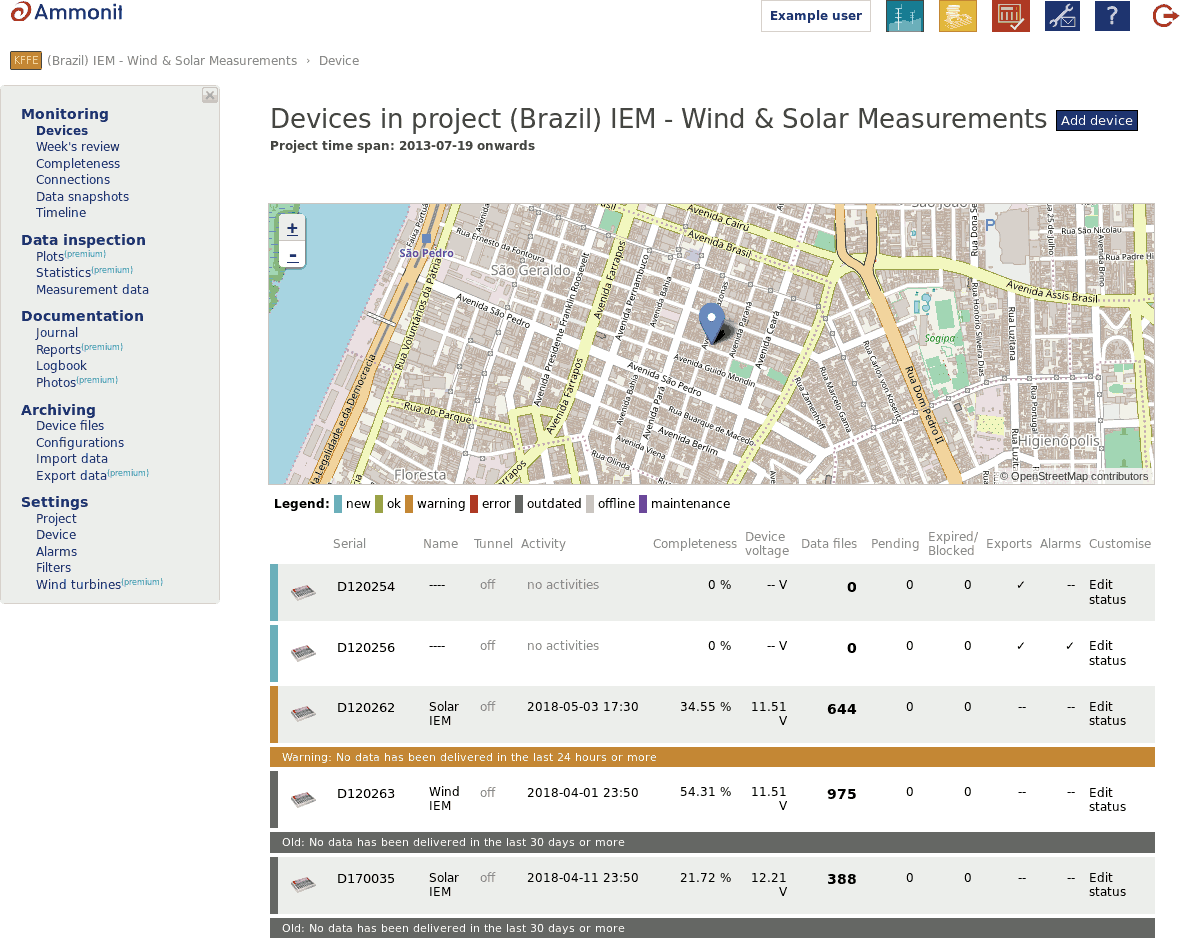The image size is (1180, 938).
Task: Click the map zoom in plus control
Action: (x=291, y=228)
